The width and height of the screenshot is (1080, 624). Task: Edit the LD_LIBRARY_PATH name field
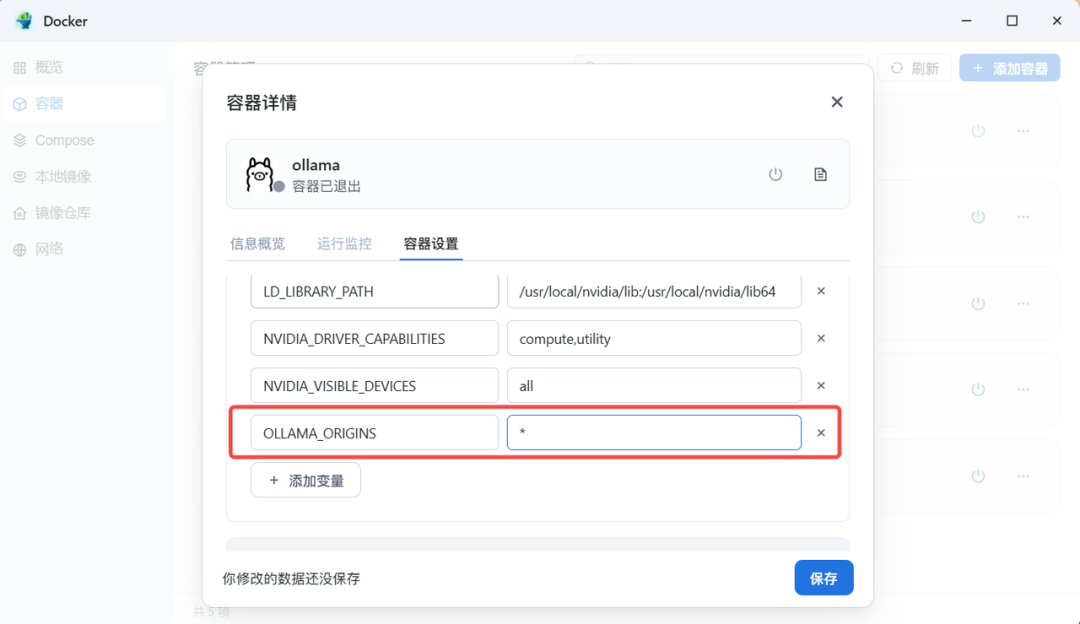tap(375, 291)
